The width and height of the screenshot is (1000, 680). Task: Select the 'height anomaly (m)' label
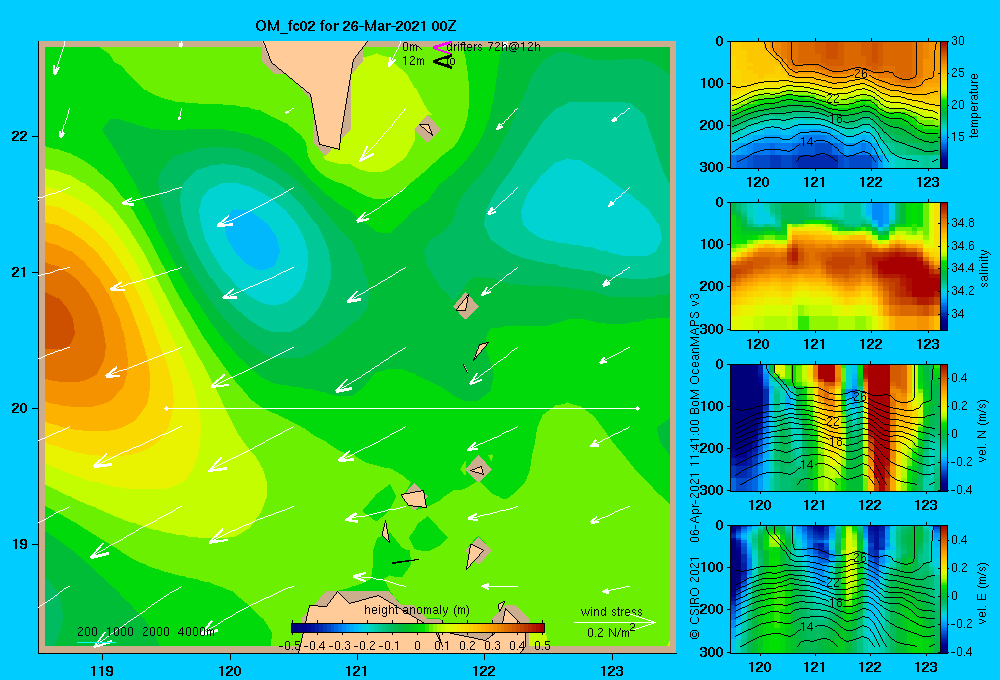[x=417, y=610]
